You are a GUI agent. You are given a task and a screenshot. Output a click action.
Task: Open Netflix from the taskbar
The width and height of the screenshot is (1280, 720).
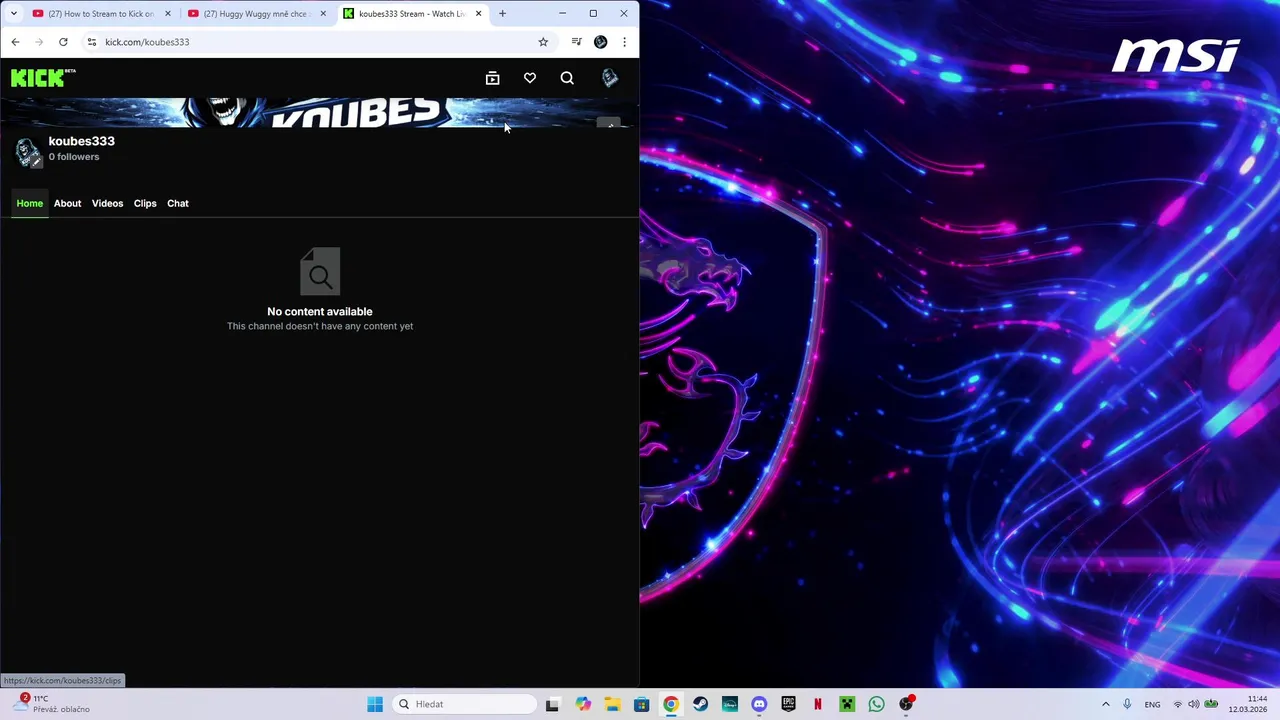tap(818, 704)
